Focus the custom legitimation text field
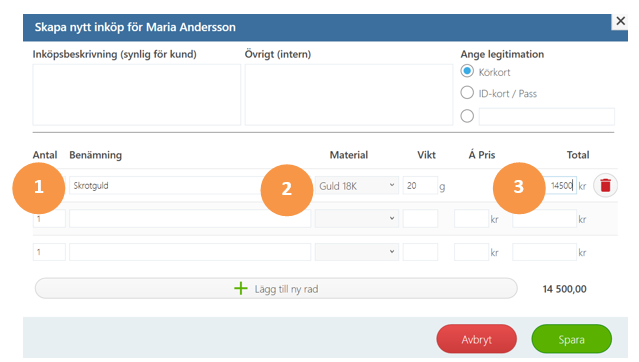This screenshot has width=639, height=362. [546, 117]
